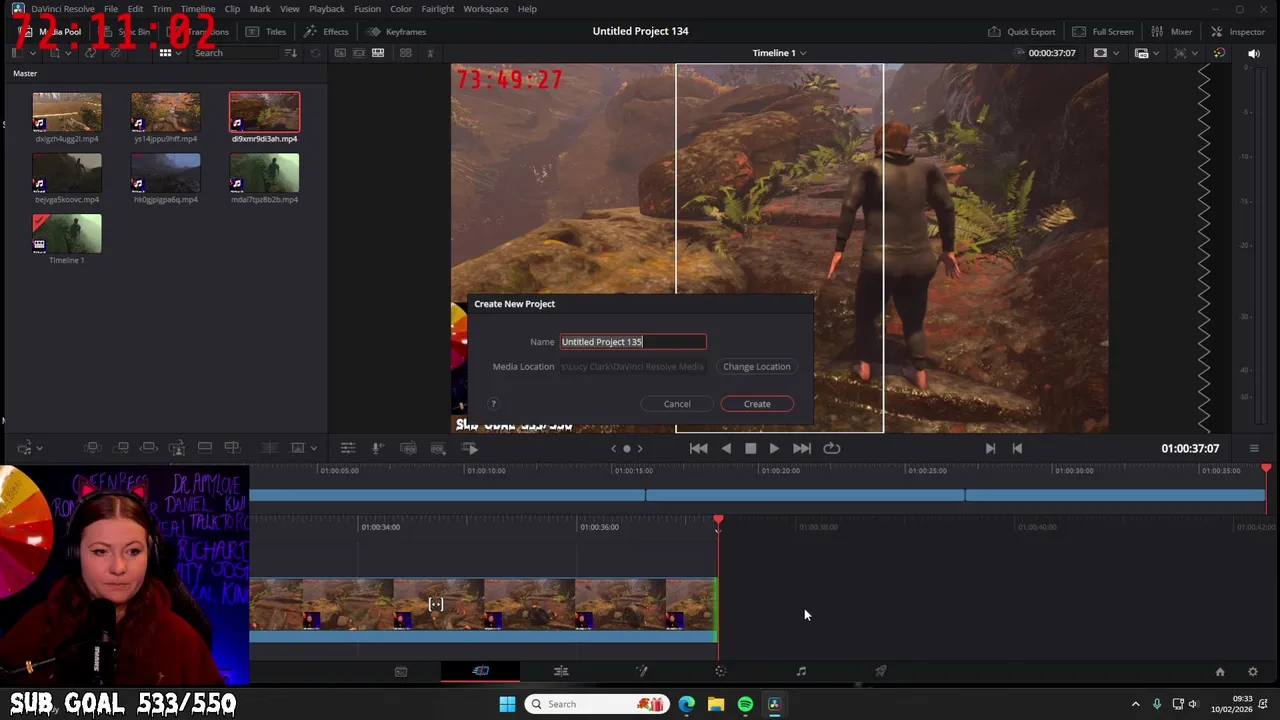Click the voiceover microphone tool icon
Image resolution: width=1280 pixels, height=720 pixels.
(378, 448)
